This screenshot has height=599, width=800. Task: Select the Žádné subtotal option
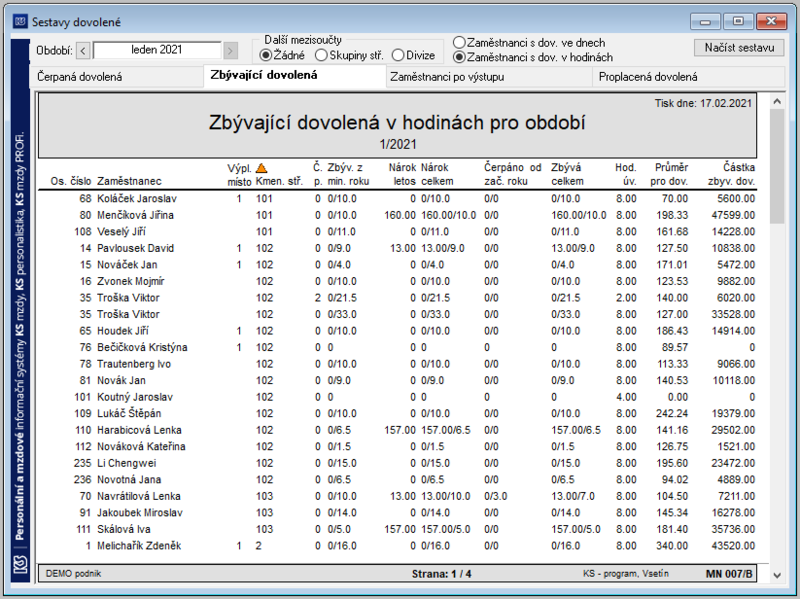(x=282, y=55)
